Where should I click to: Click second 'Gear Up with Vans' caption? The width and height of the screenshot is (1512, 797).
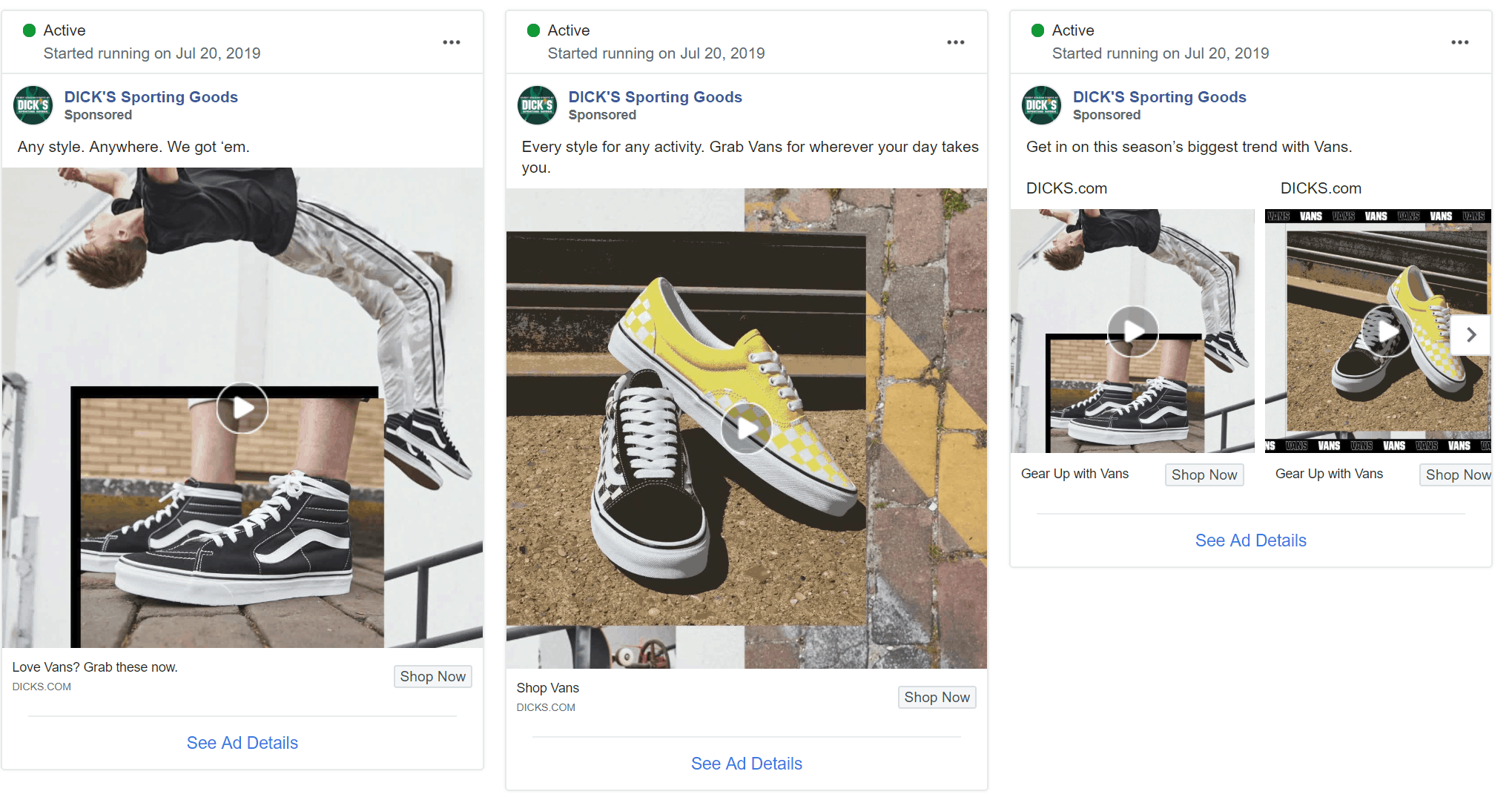coord(1330,474)
